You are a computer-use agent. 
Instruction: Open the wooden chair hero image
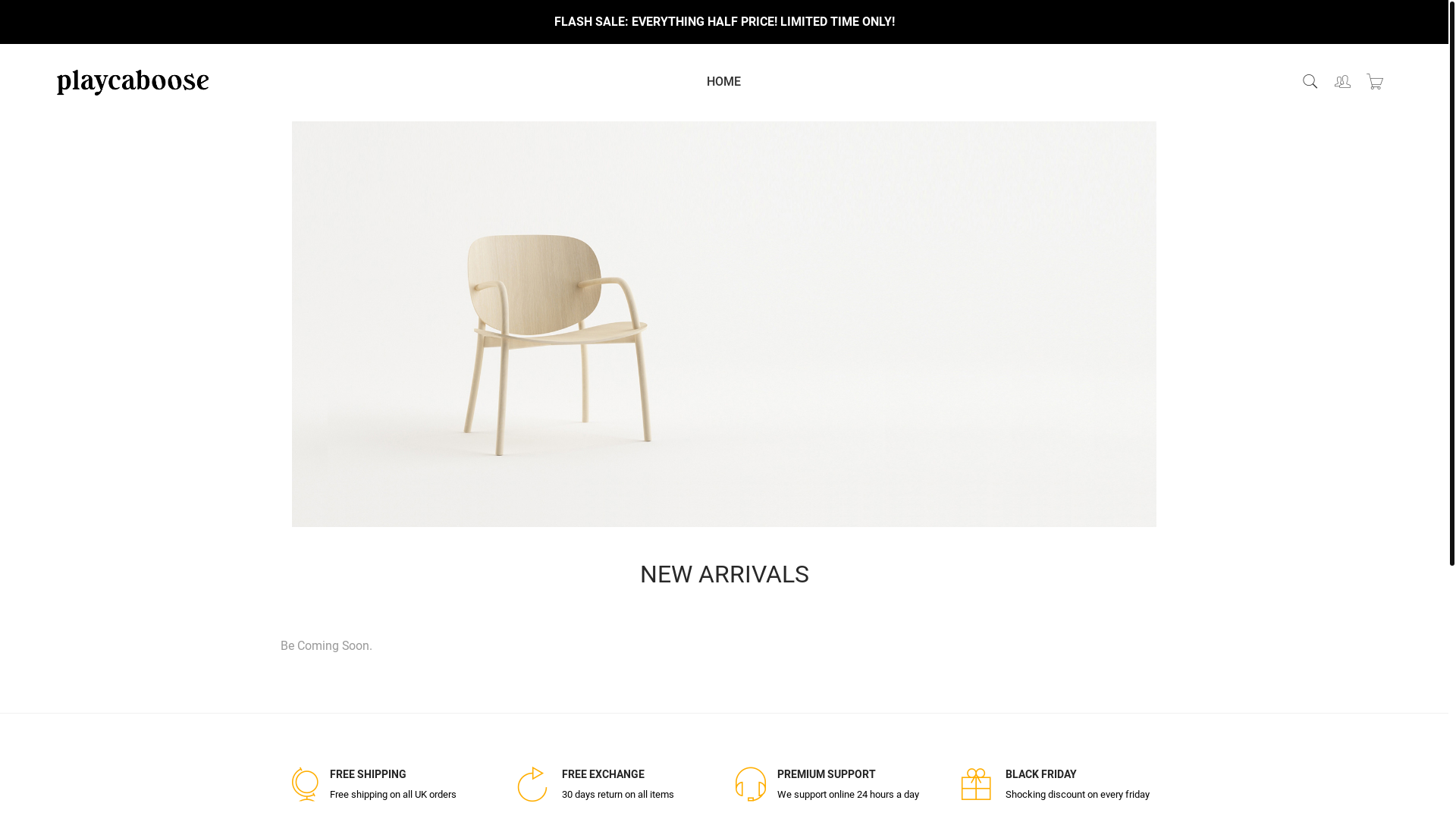pyautogui.click(x=724, y=324)
